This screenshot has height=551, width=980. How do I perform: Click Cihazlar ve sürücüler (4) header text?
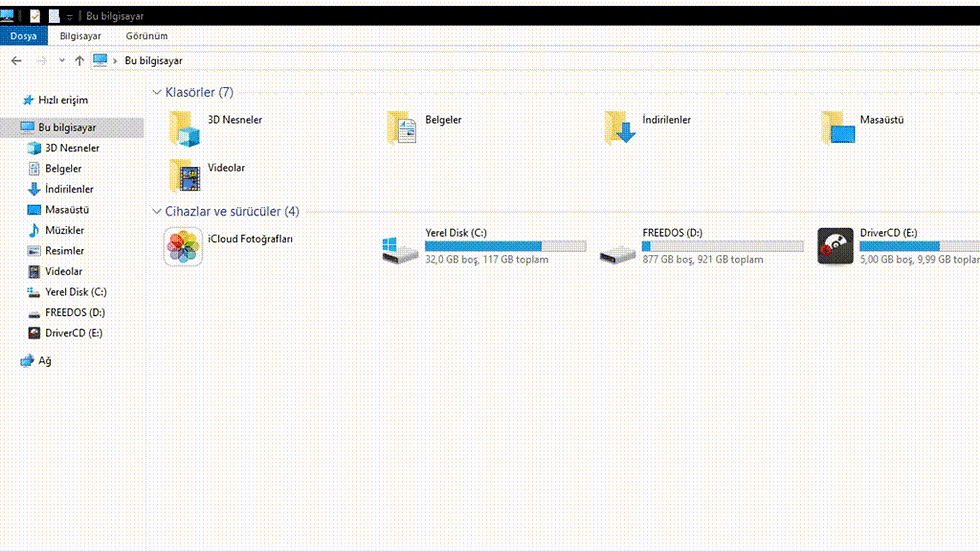click(x=232, y=212)
